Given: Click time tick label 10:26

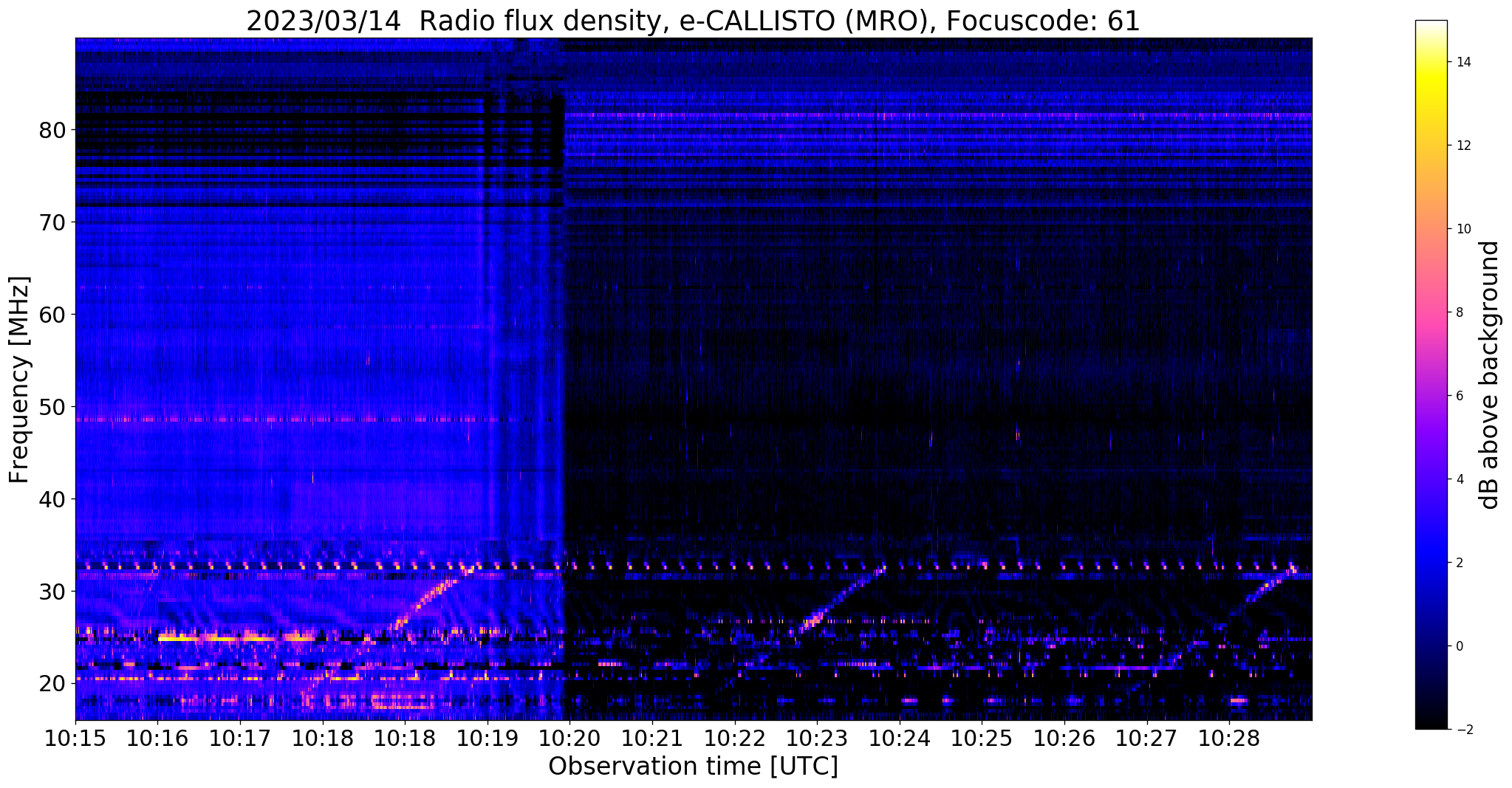Looking at the screenshot, I should pyautogui.click(x=1064, y=739).
